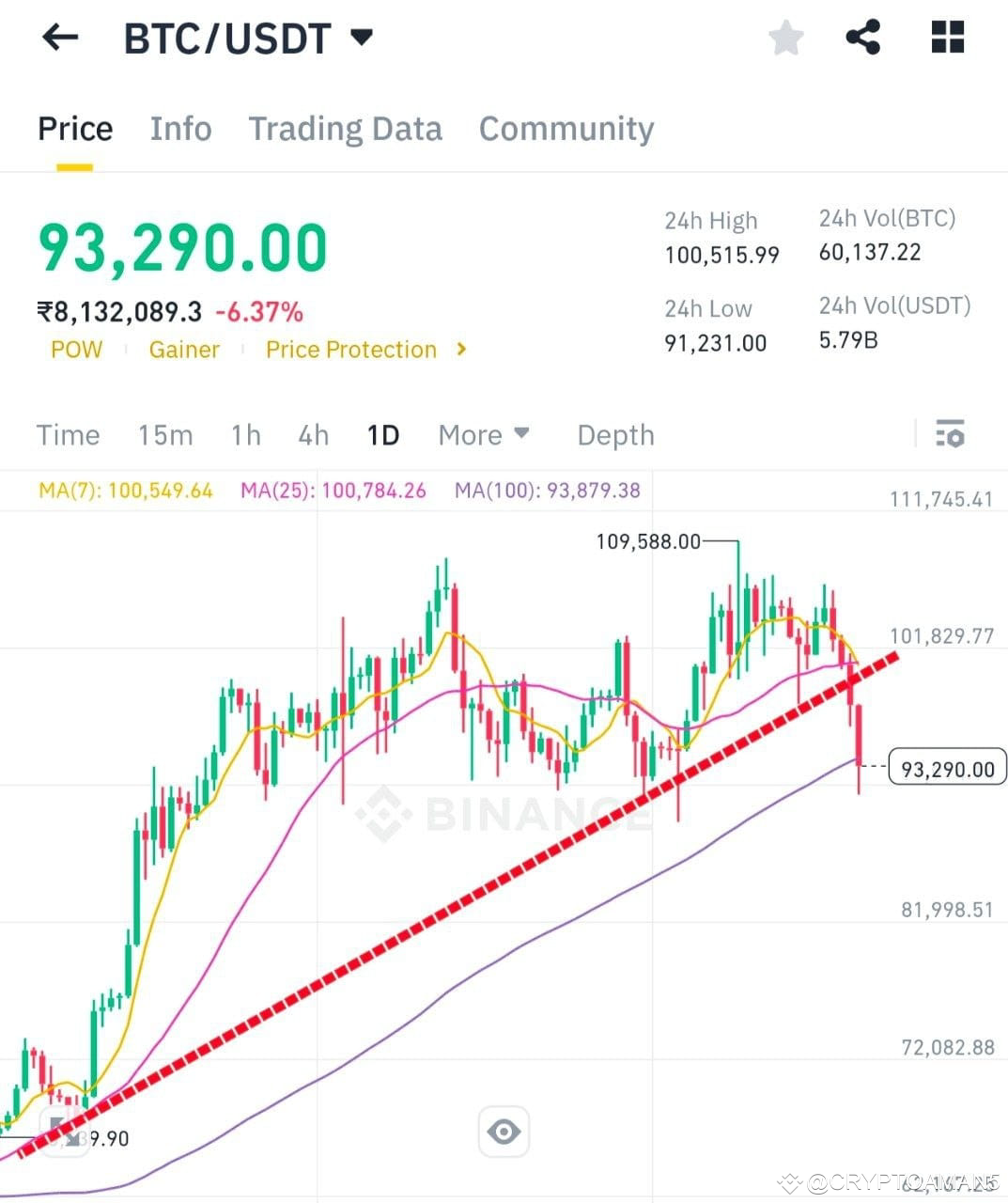Tap the MA(7) indicator value

pyautogui.click(x=126, y=491)
